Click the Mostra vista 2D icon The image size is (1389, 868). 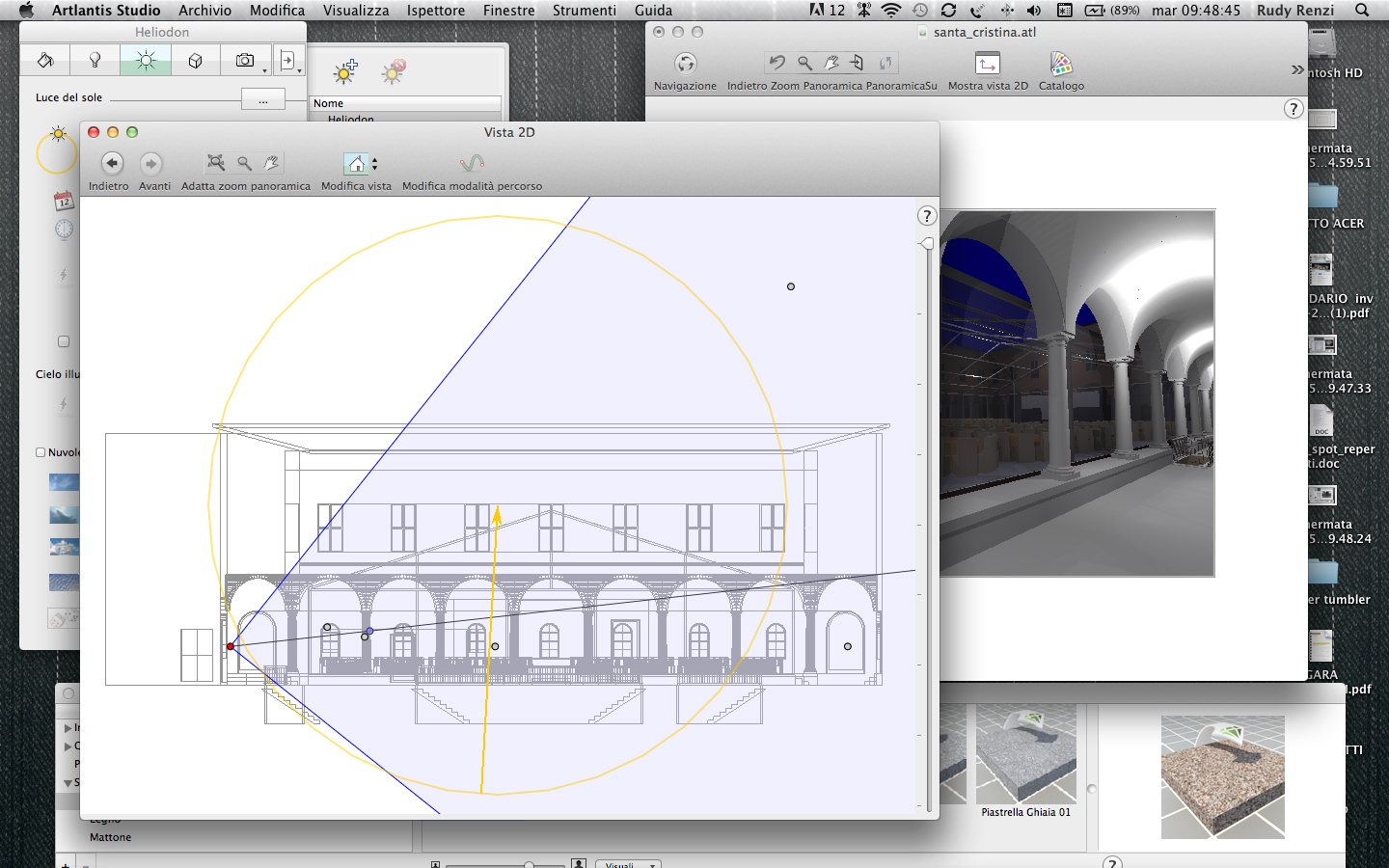point(988,64)
